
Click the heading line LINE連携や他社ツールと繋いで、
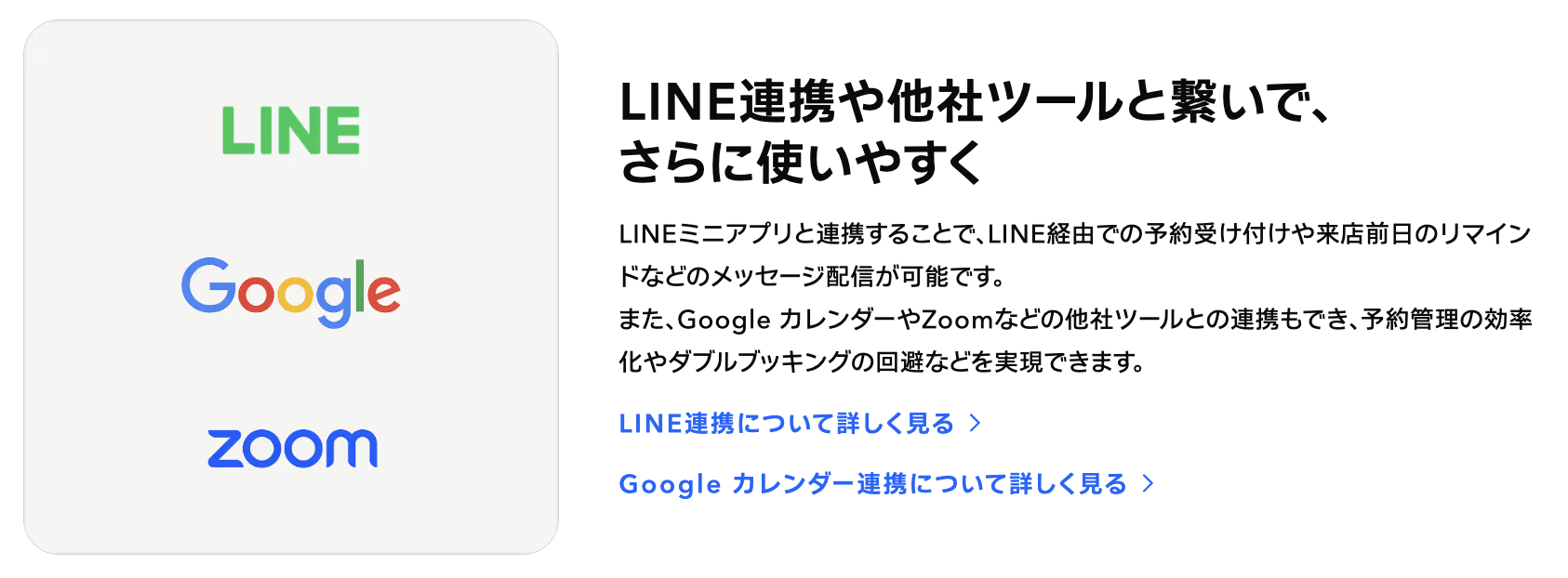tap(975, 102)
